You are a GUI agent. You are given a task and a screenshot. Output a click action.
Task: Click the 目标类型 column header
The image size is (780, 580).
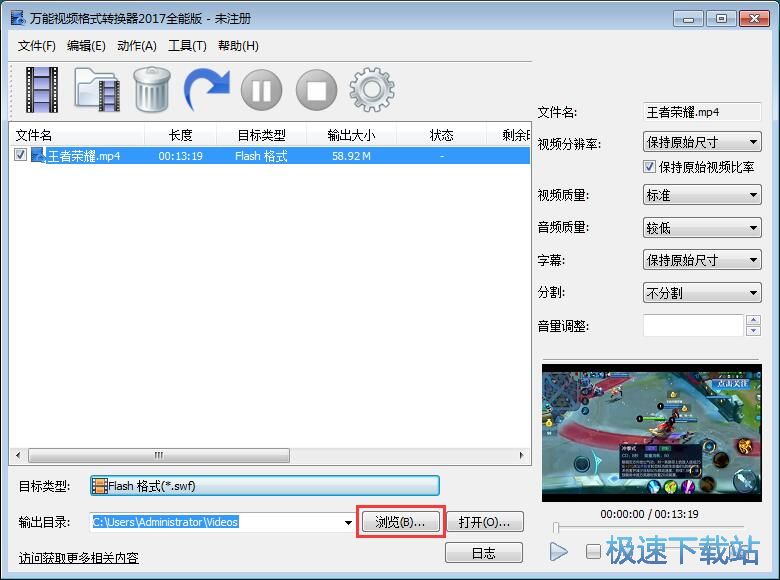click(262, 135)
